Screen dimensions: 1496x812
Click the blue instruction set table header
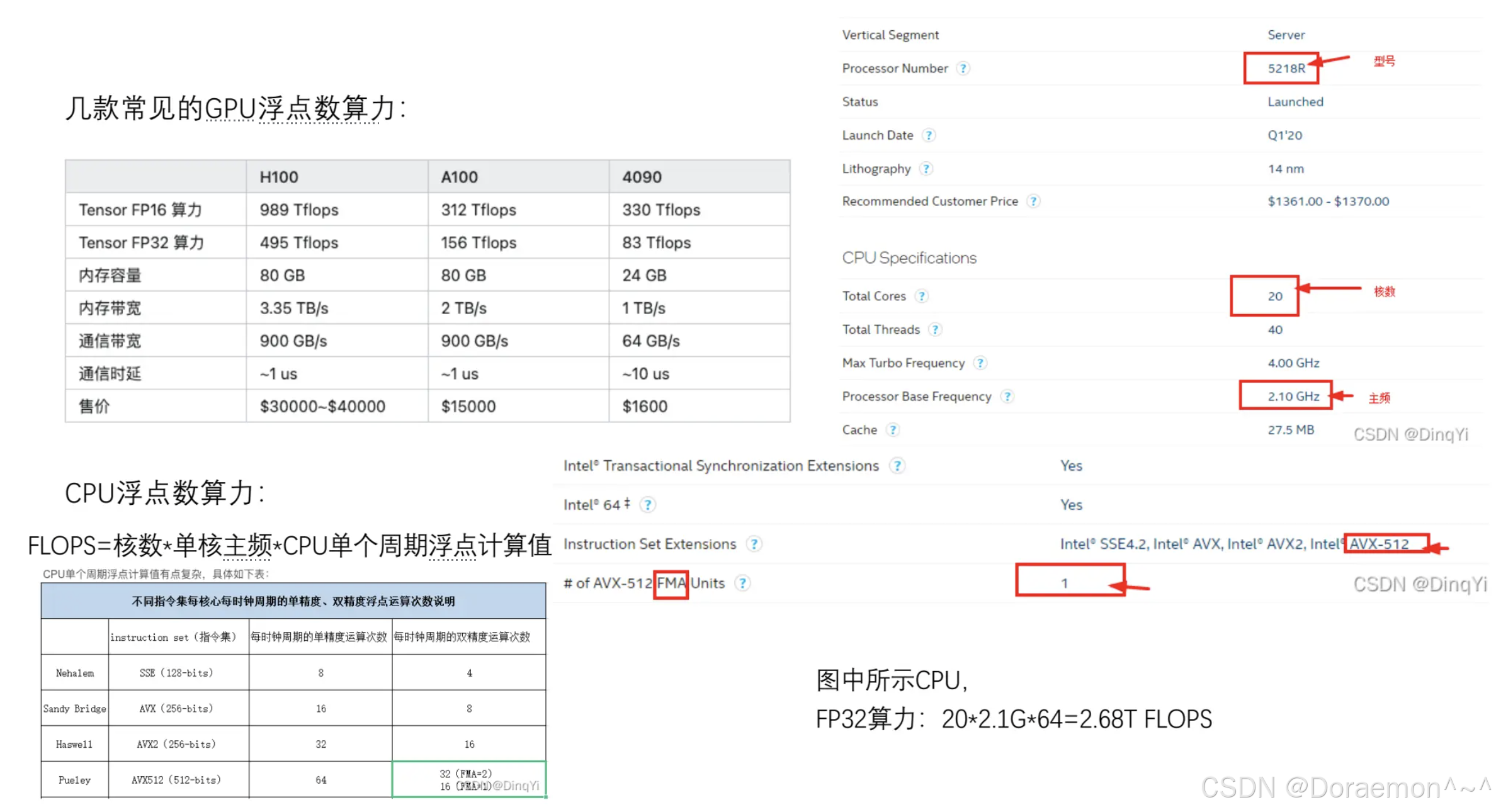pyautogui.click(x=293, y=601)
